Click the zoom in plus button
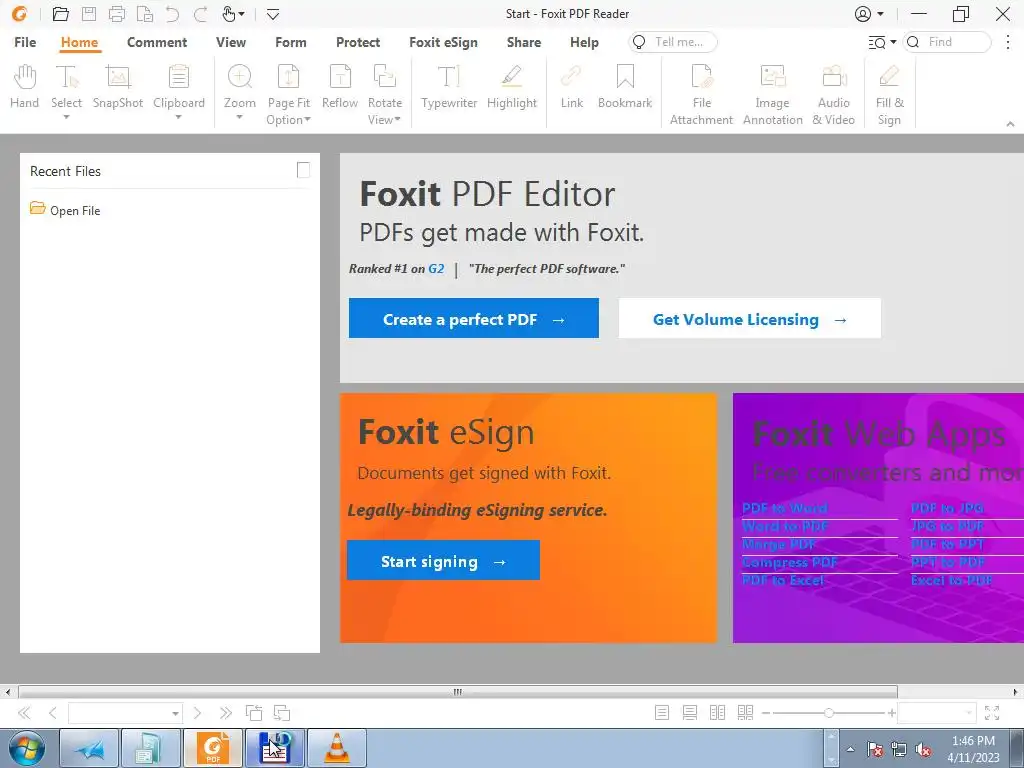Image resolution: width=1024 pixels, height=768 pixels. point(891,713)
